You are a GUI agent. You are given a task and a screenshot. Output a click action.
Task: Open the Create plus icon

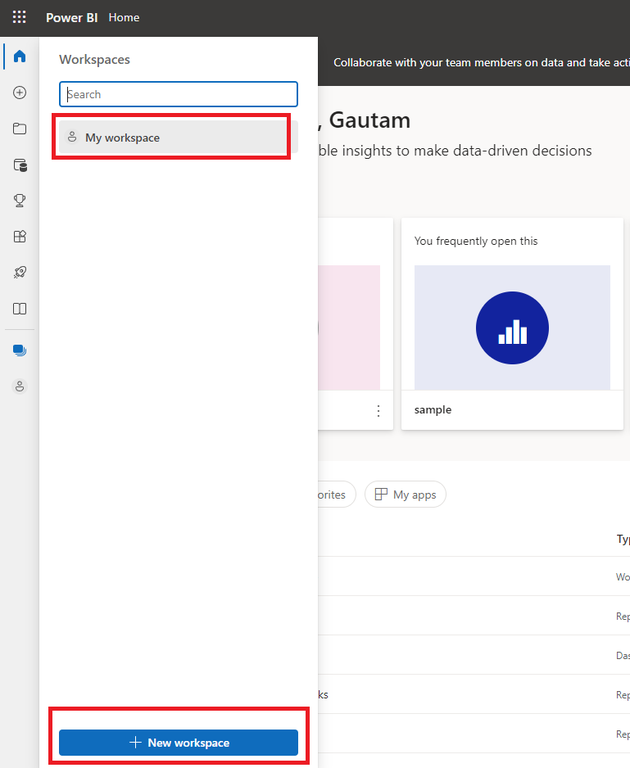point(20,93)
